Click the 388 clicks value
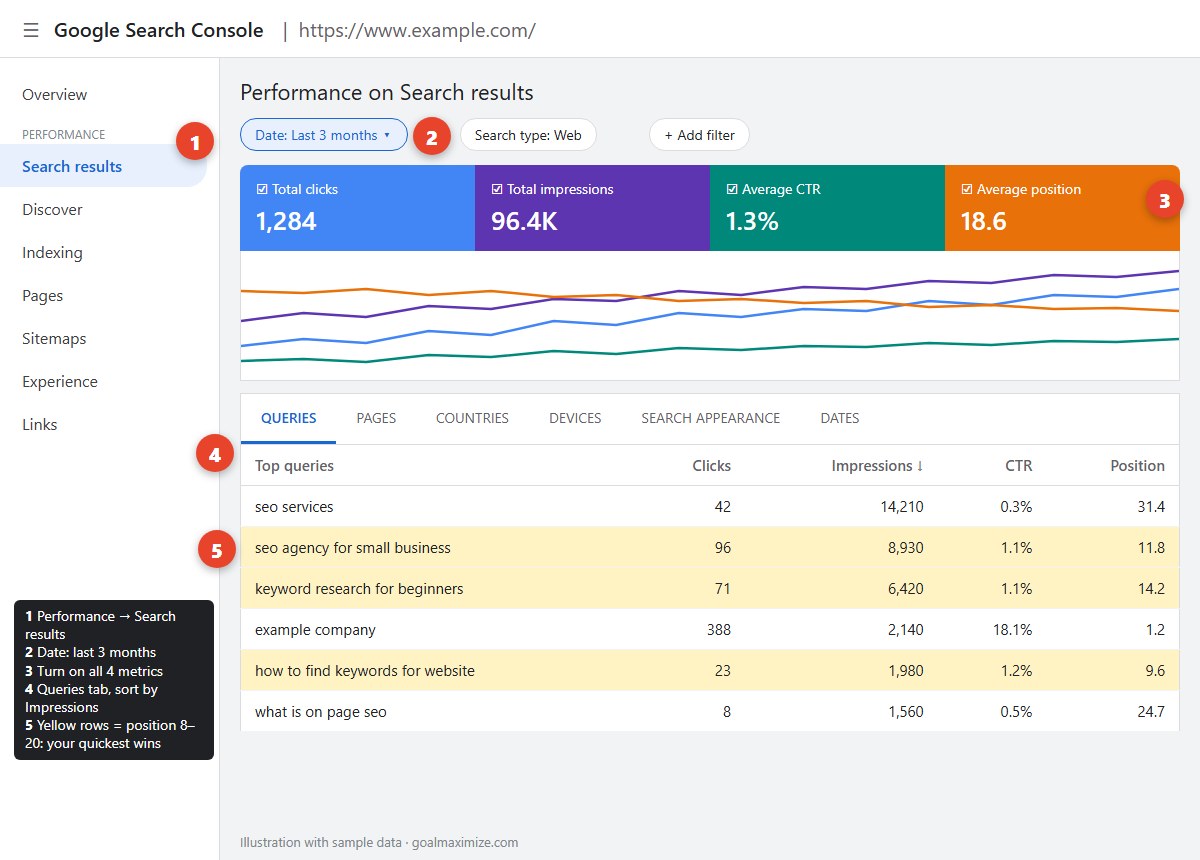The width and height of the screenshot is (1200, 860). [717, 630]
